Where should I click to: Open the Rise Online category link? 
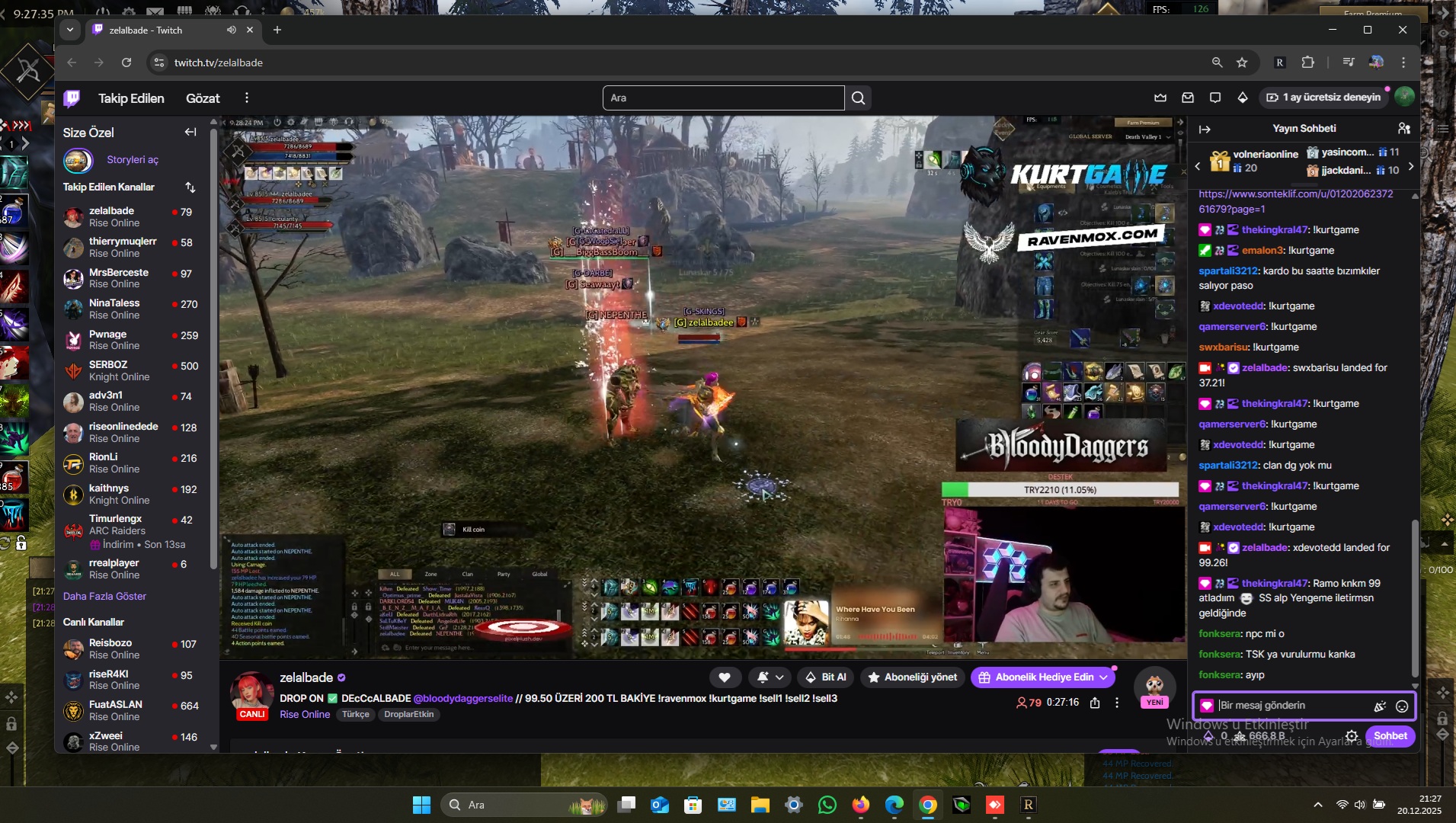tap(305, 714)
